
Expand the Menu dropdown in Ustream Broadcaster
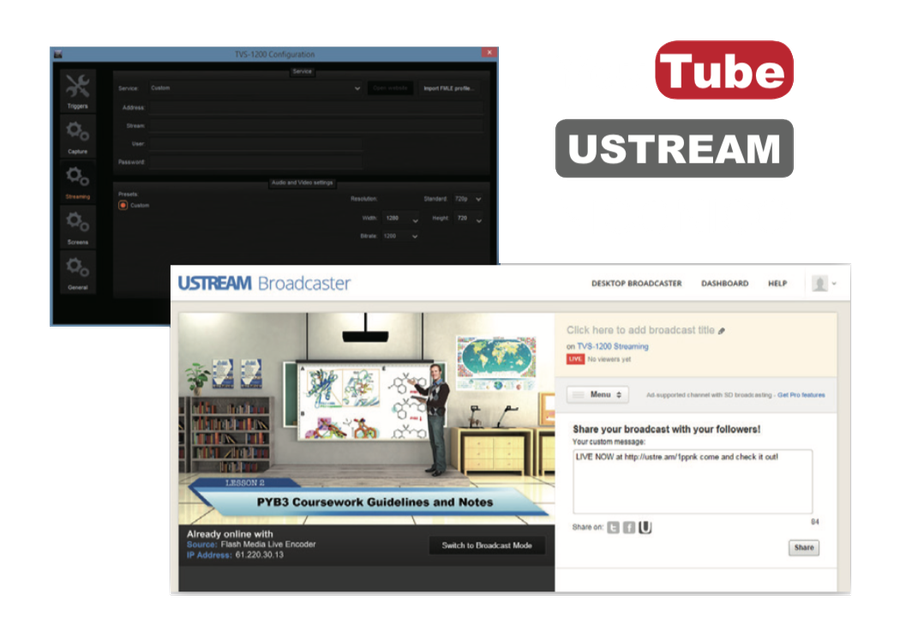pyautogui.click(x=598, y=395)
